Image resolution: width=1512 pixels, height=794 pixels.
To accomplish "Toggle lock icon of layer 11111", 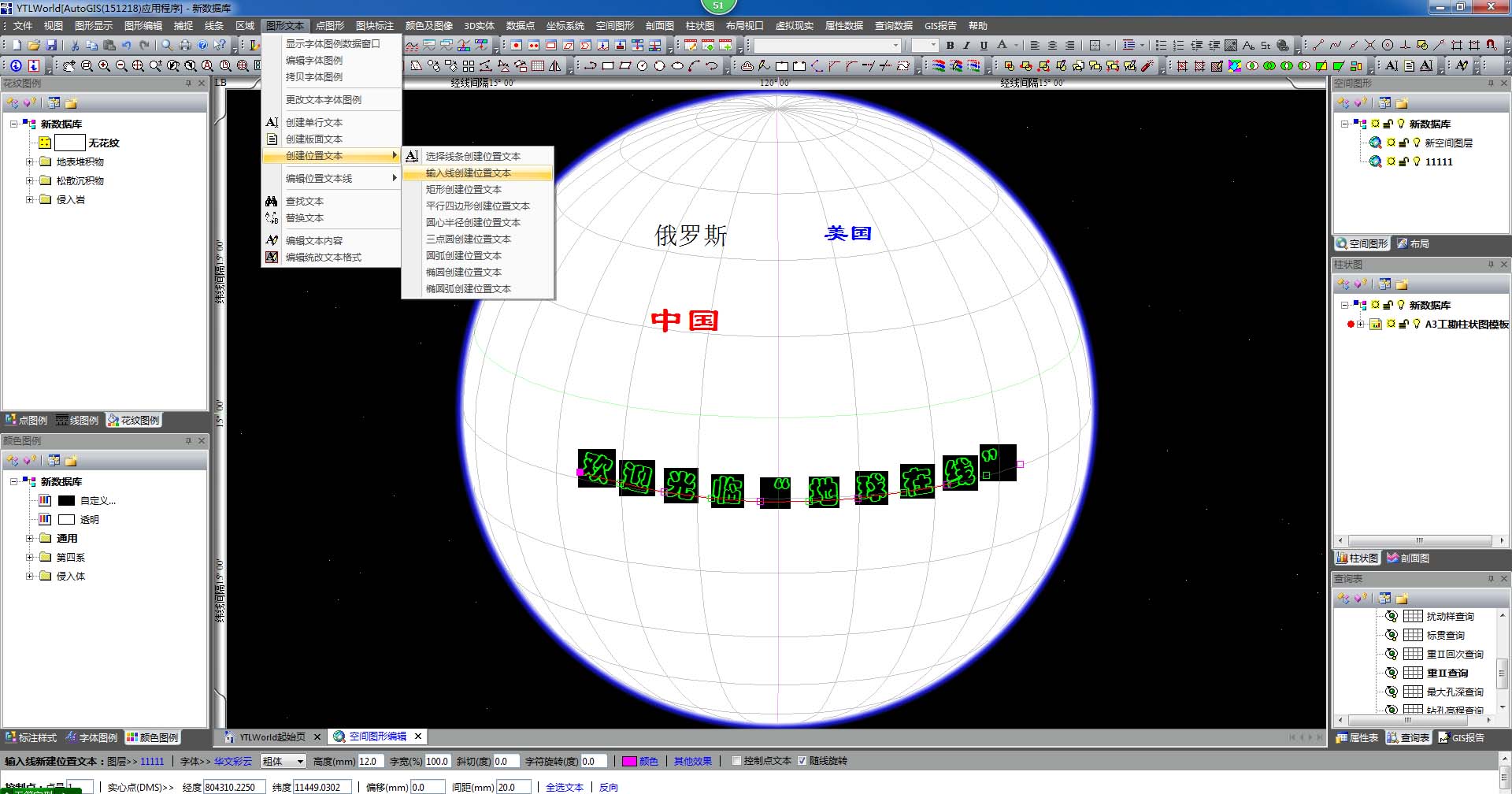I will coord(1404,161).
